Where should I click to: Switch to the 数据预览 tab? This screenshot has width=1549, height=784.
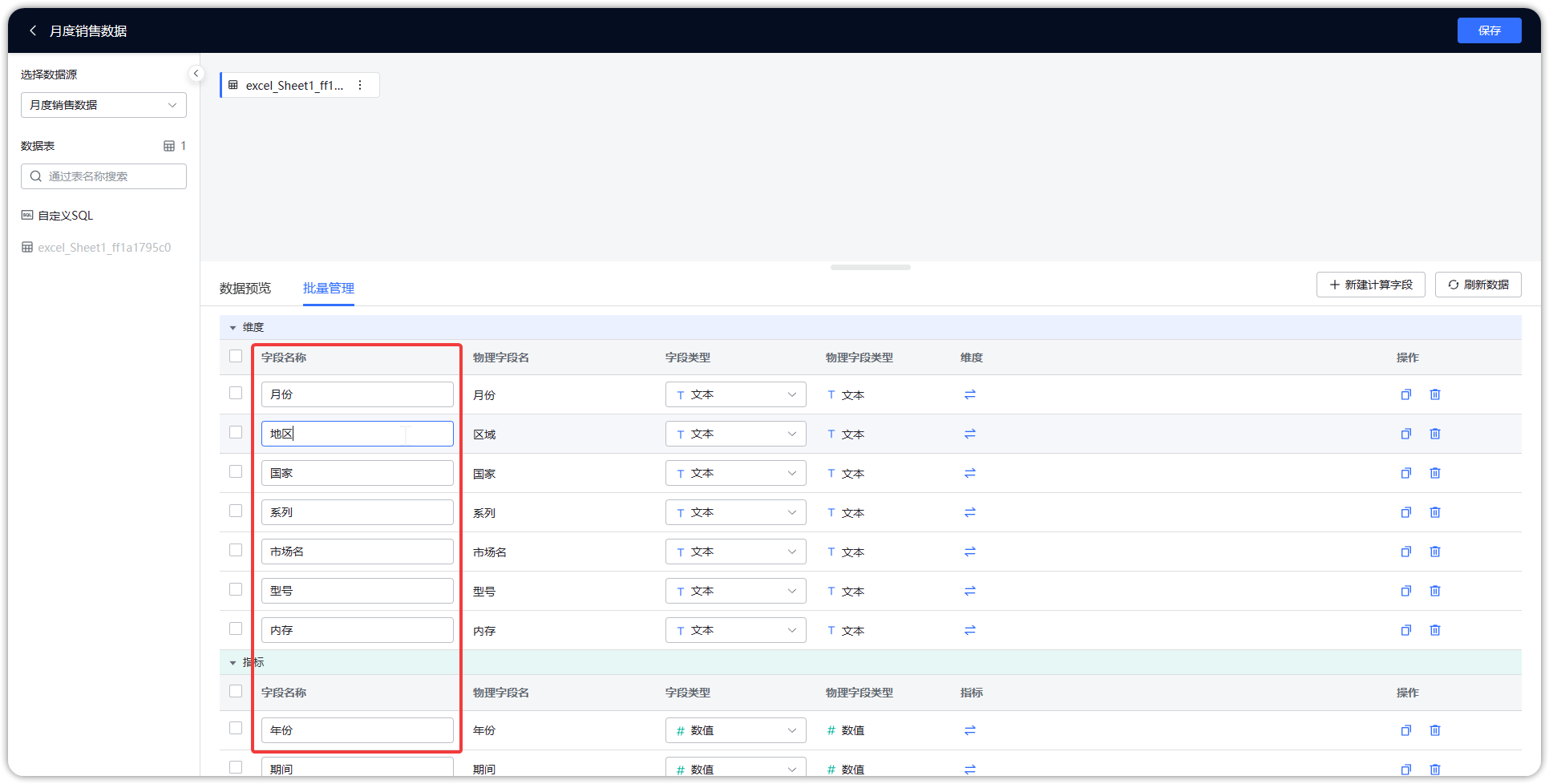pyautogui.click(x=245, y=288)
